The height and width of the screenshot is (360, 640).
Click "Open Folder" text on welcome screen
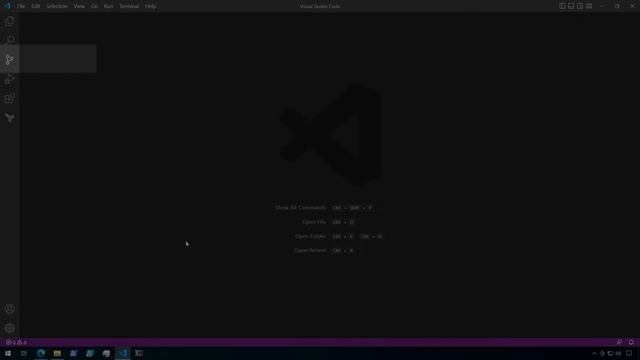click(x=310, y=236)
